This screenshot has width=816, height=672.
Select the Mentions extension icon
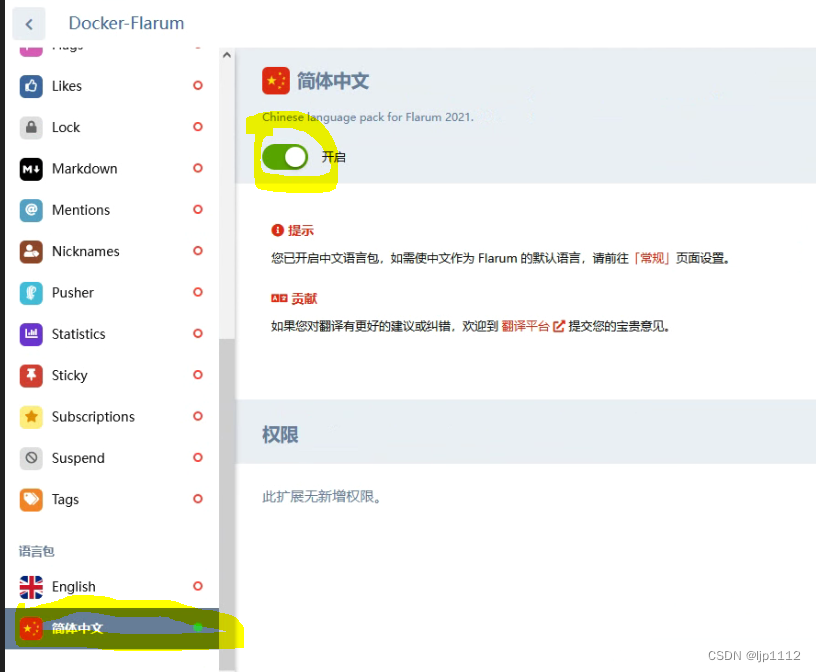[30, 210]
